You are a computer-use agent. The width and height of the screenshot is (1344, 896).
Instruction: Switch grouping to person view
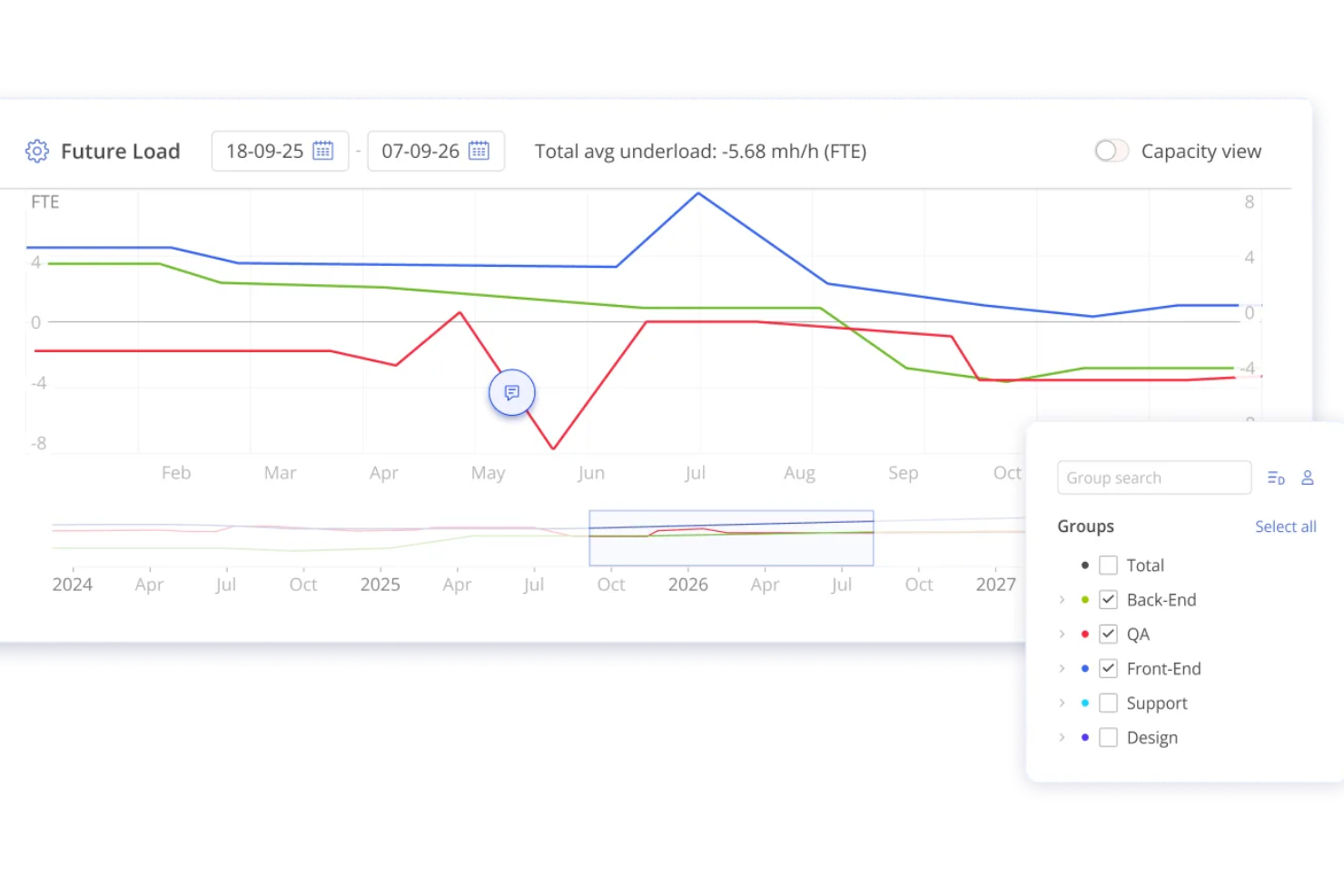[1308, 478]
